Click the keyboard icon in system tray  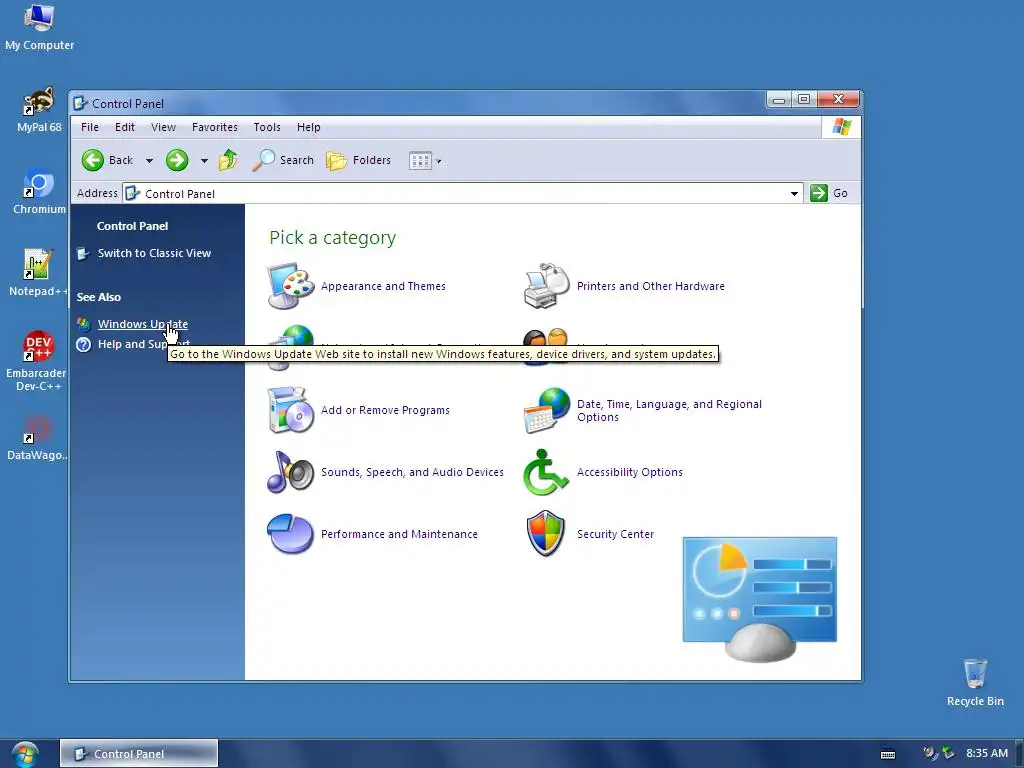click(x=888, y=754)
